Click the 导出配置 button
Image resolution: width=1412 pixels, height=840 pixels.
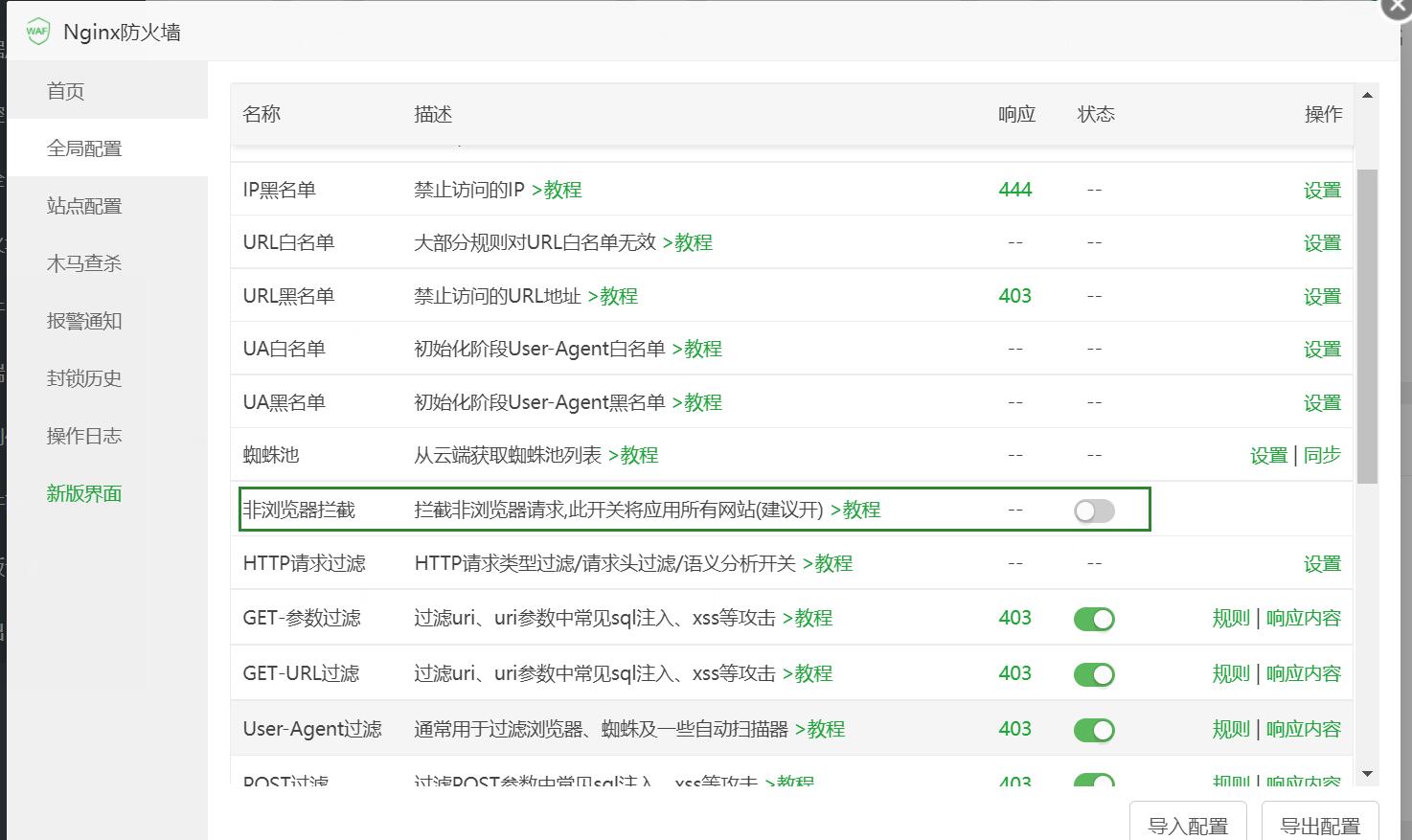(1321, 824)
